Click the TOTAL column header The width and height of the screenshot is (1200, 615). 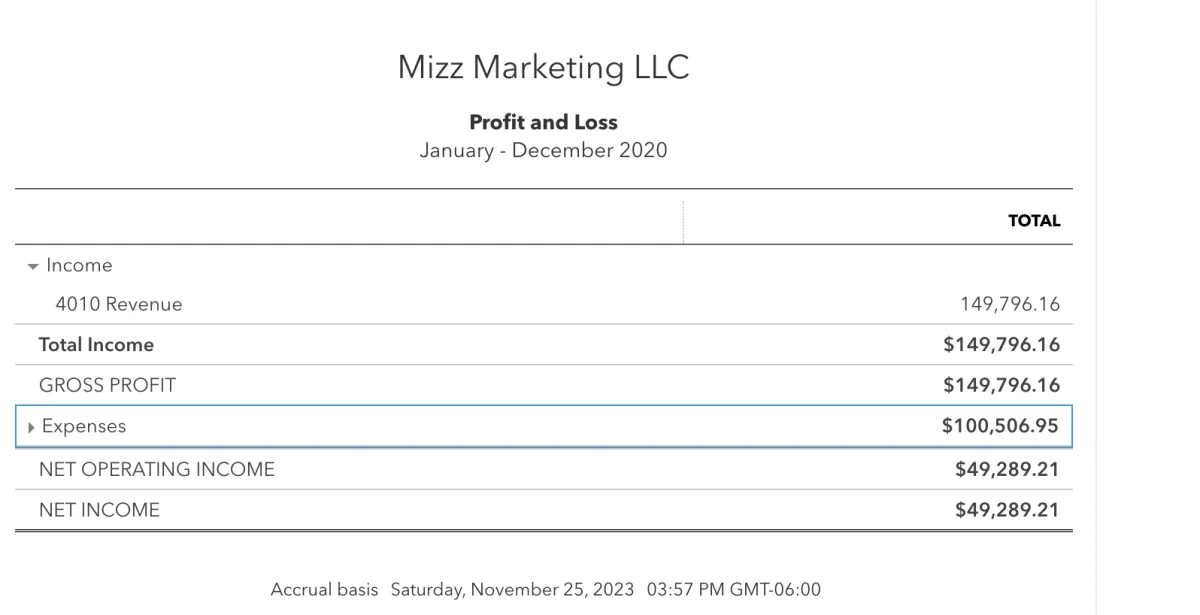(1034, 221)
